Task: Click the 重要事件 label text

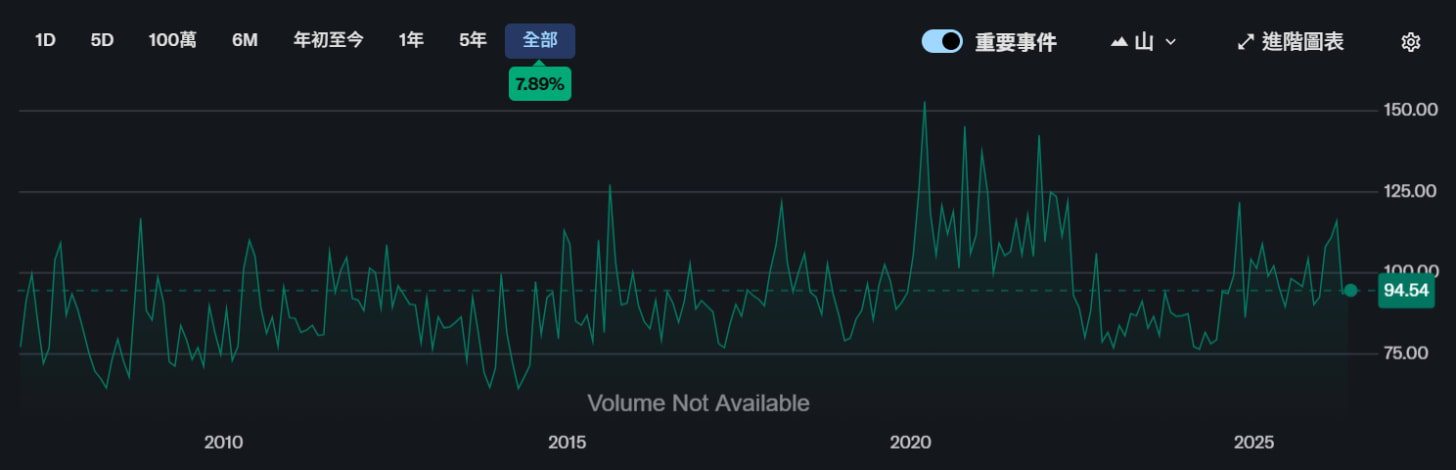Action: point(1016,42)
